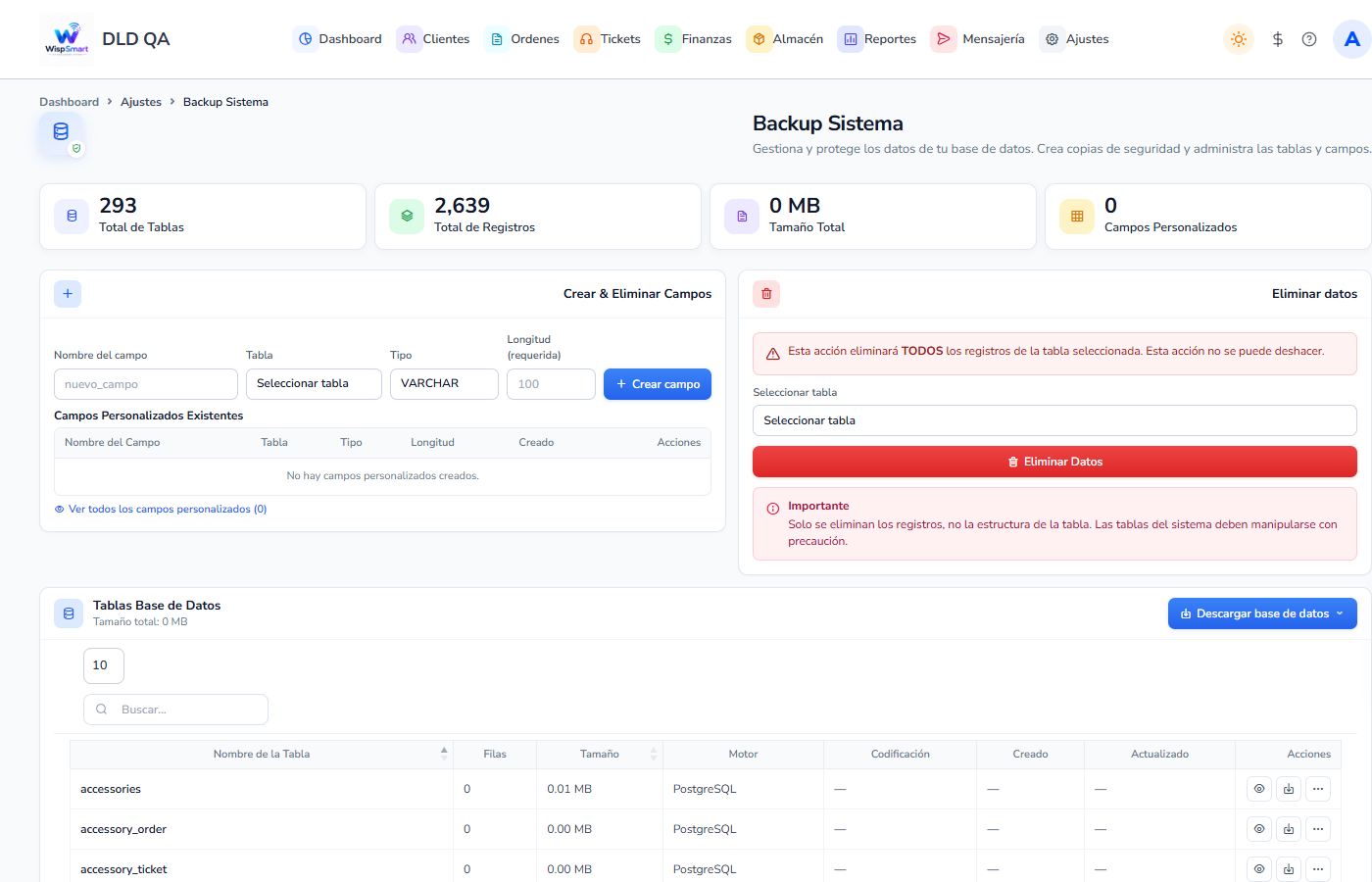Image resolution: width=1372 pixels, height=882 pixels.
Task: Open more actions for accessory_ticket row
Action: coord(1318,869)
